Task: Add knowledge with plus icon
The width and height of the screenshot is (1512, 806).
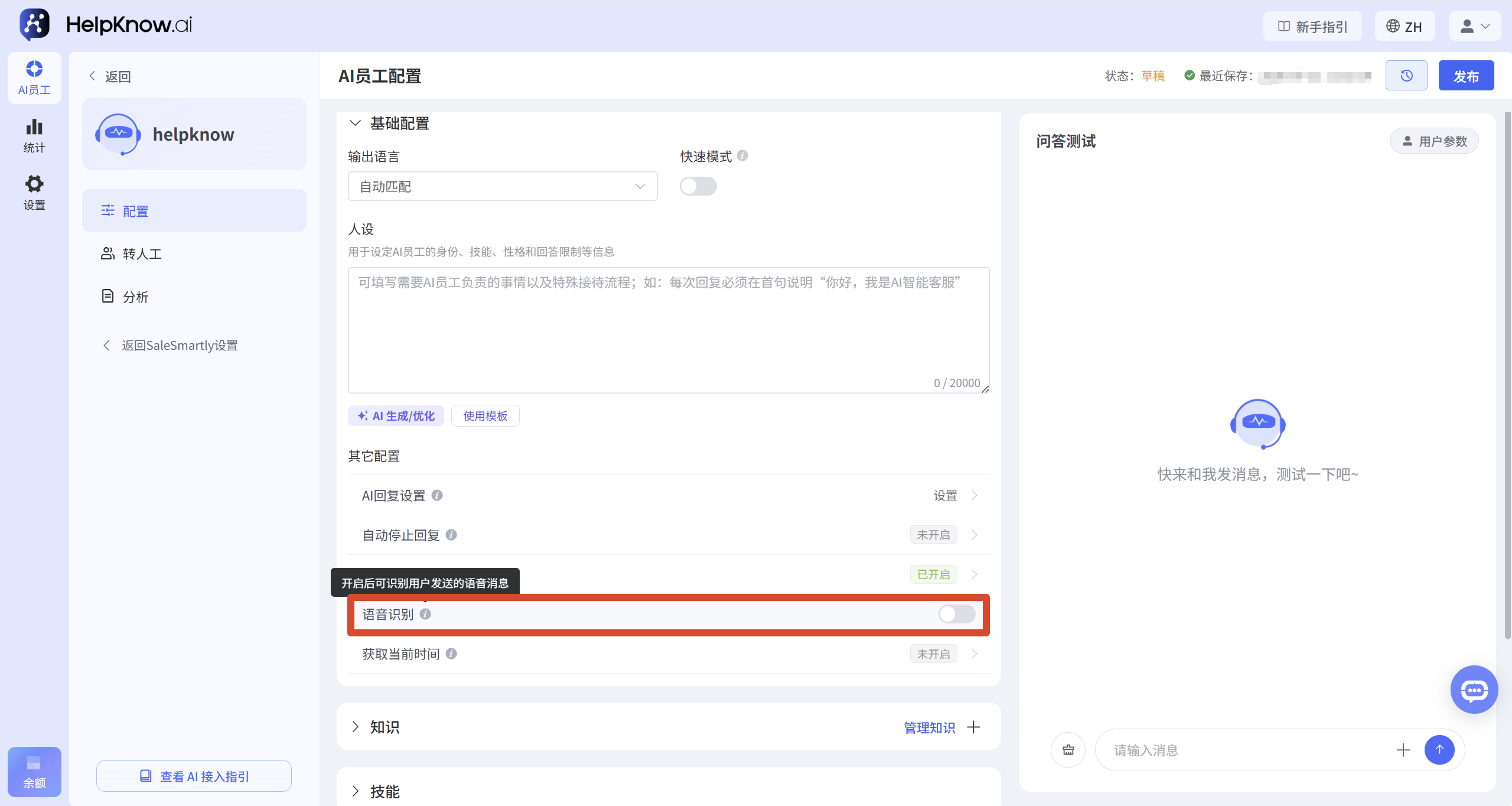Action: [973, 727]
